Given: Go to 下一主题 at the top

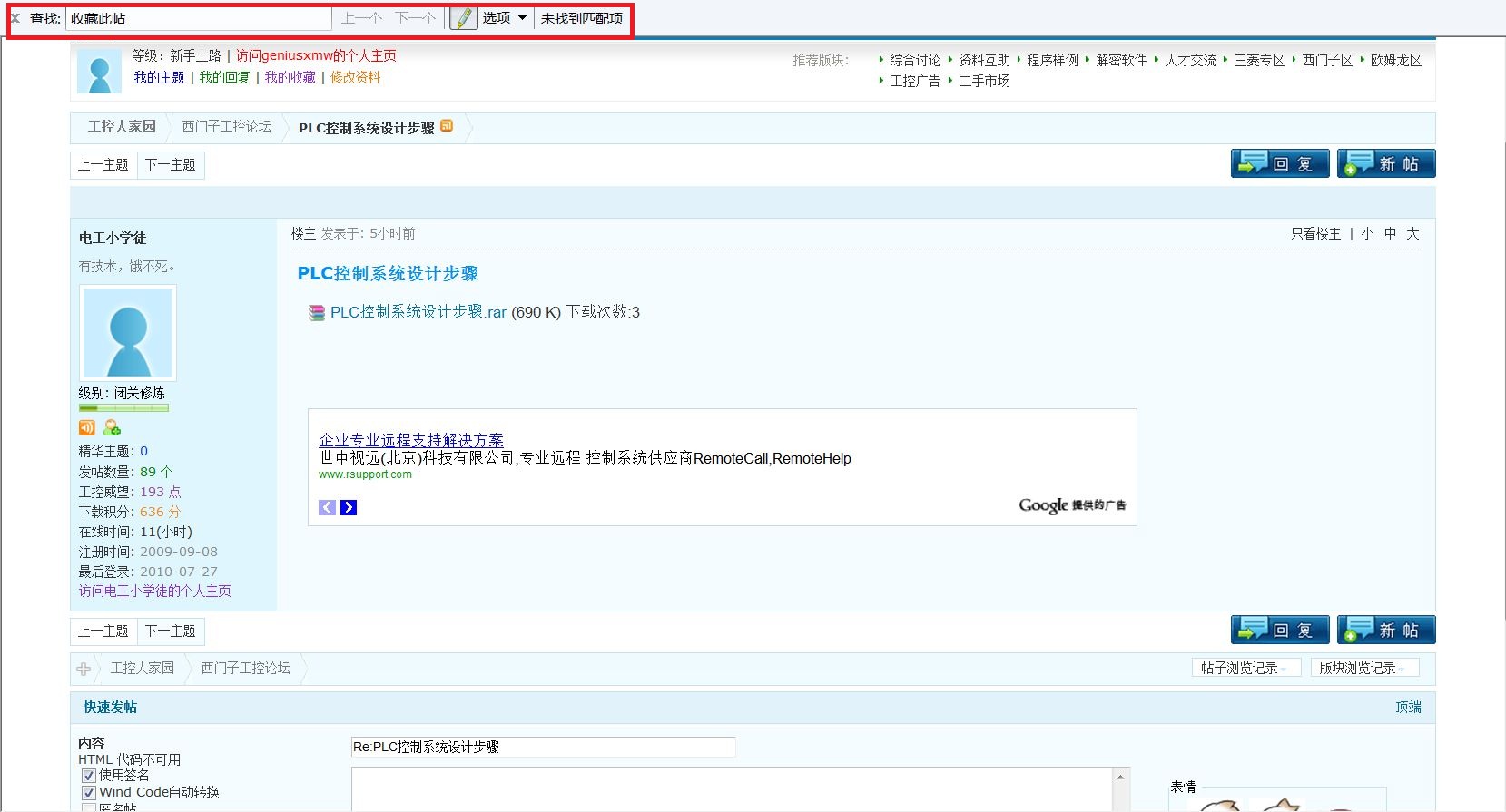Looking at the screenshot, I should [171, 165].
